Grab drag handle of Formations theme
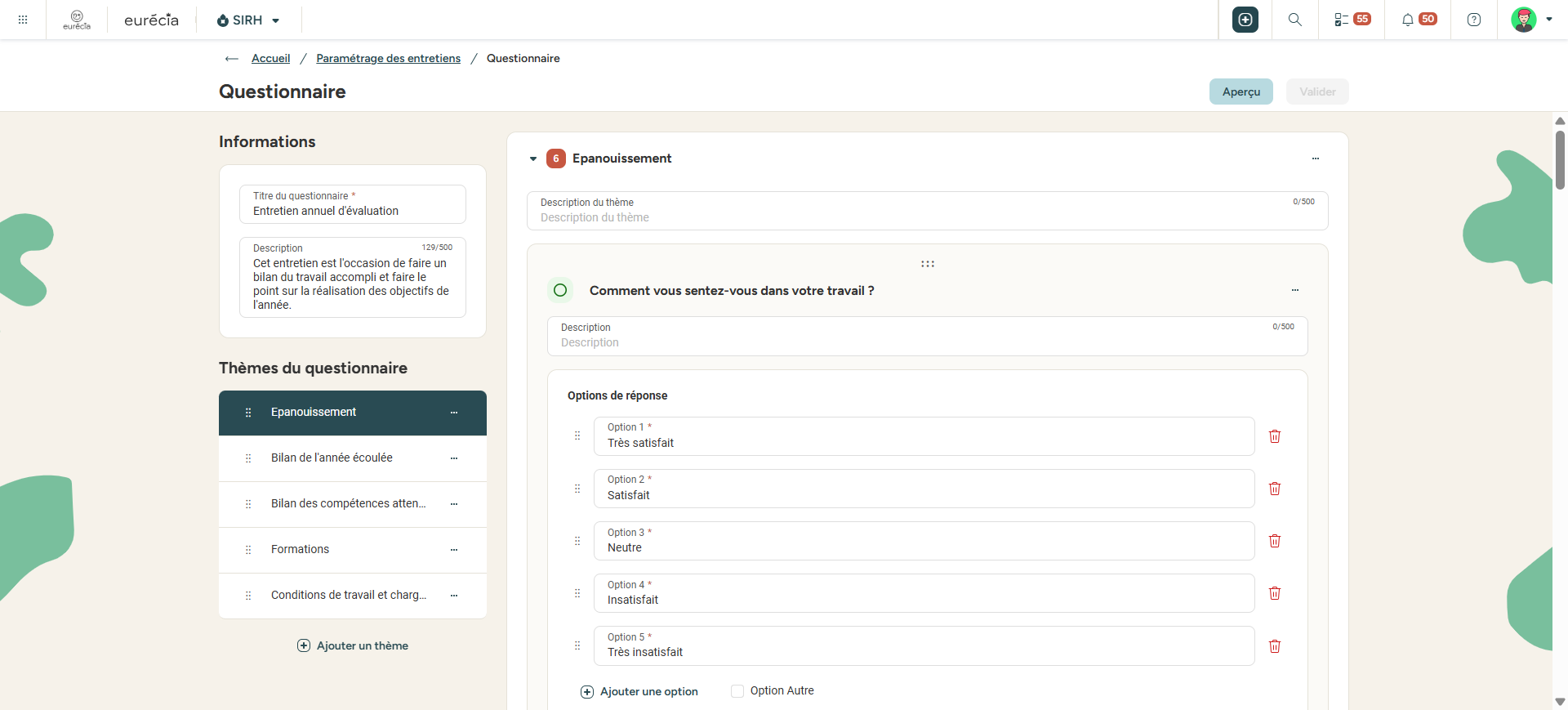 click(248, 550)
